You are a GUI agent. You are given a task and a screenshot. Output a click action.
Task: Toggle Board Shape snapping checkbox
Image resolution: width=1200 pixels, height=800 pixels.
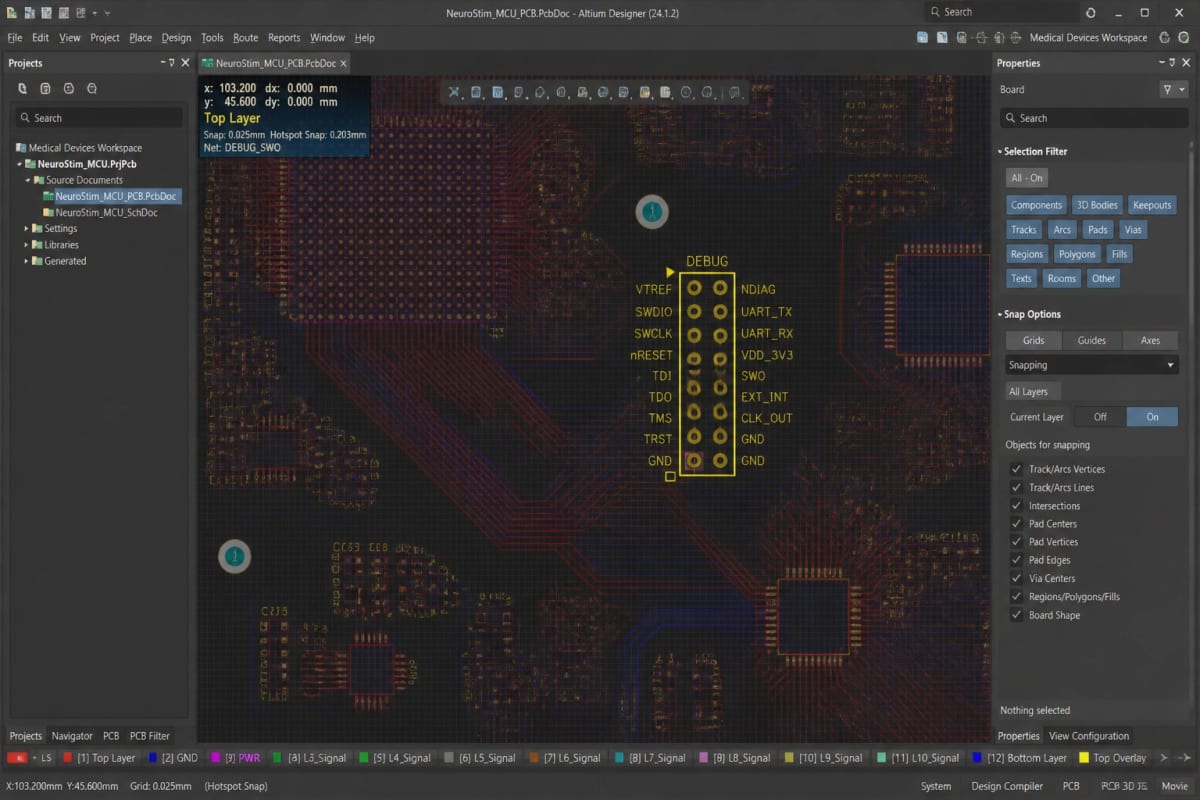tap(1016, 615)
